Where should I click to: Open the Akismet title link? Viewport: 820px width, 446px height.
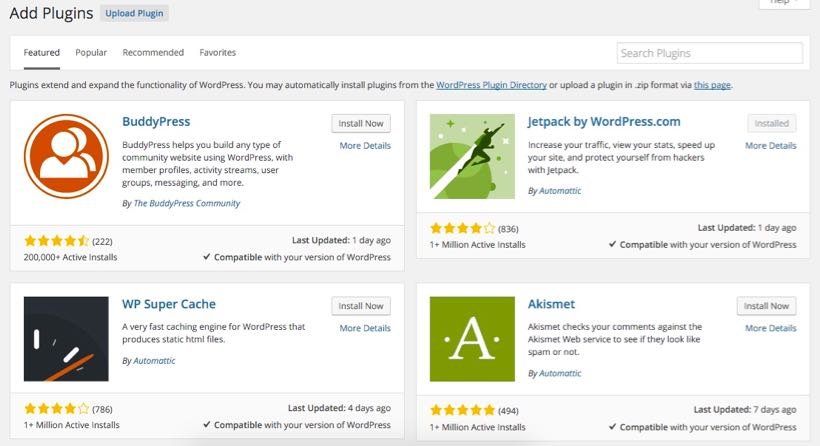(551, 304)
